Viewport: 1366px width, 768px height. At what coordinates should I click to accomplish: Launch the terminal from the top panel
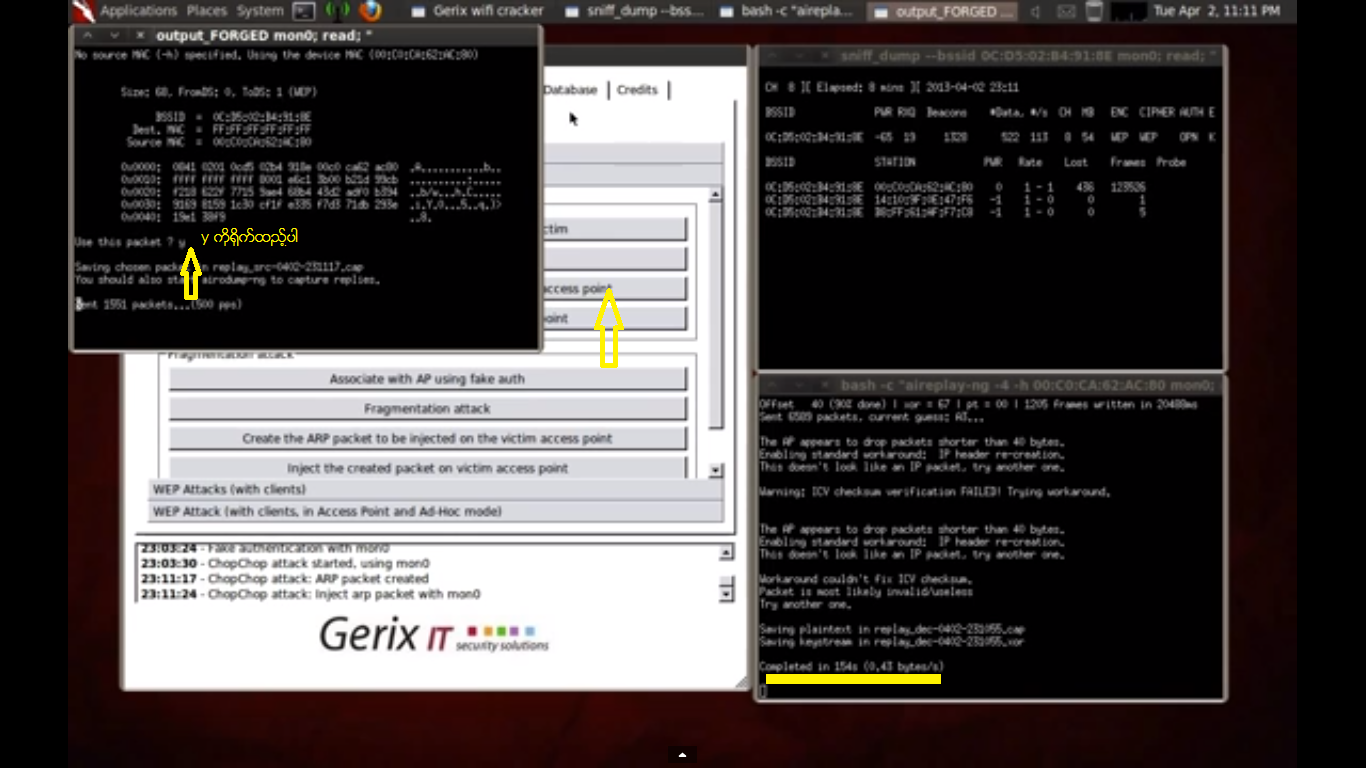[303, 11]
